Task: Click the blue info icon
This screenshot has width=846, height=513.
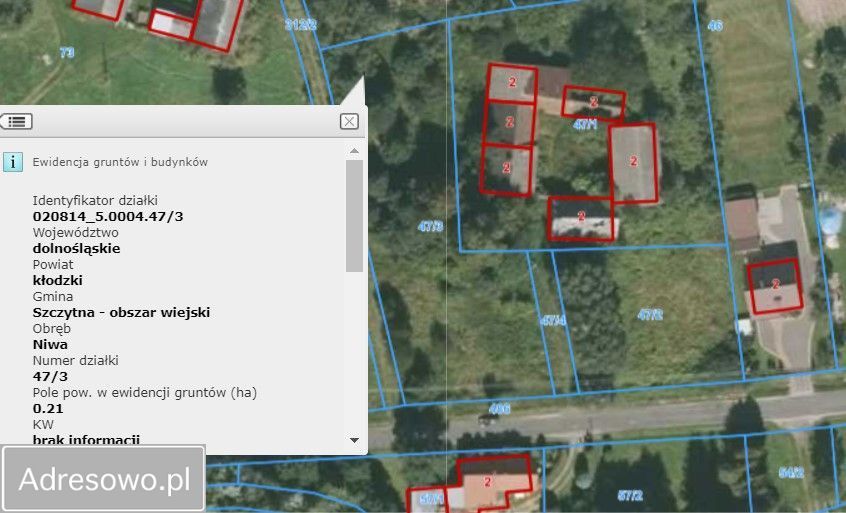Action: click(x=13, y=161)
